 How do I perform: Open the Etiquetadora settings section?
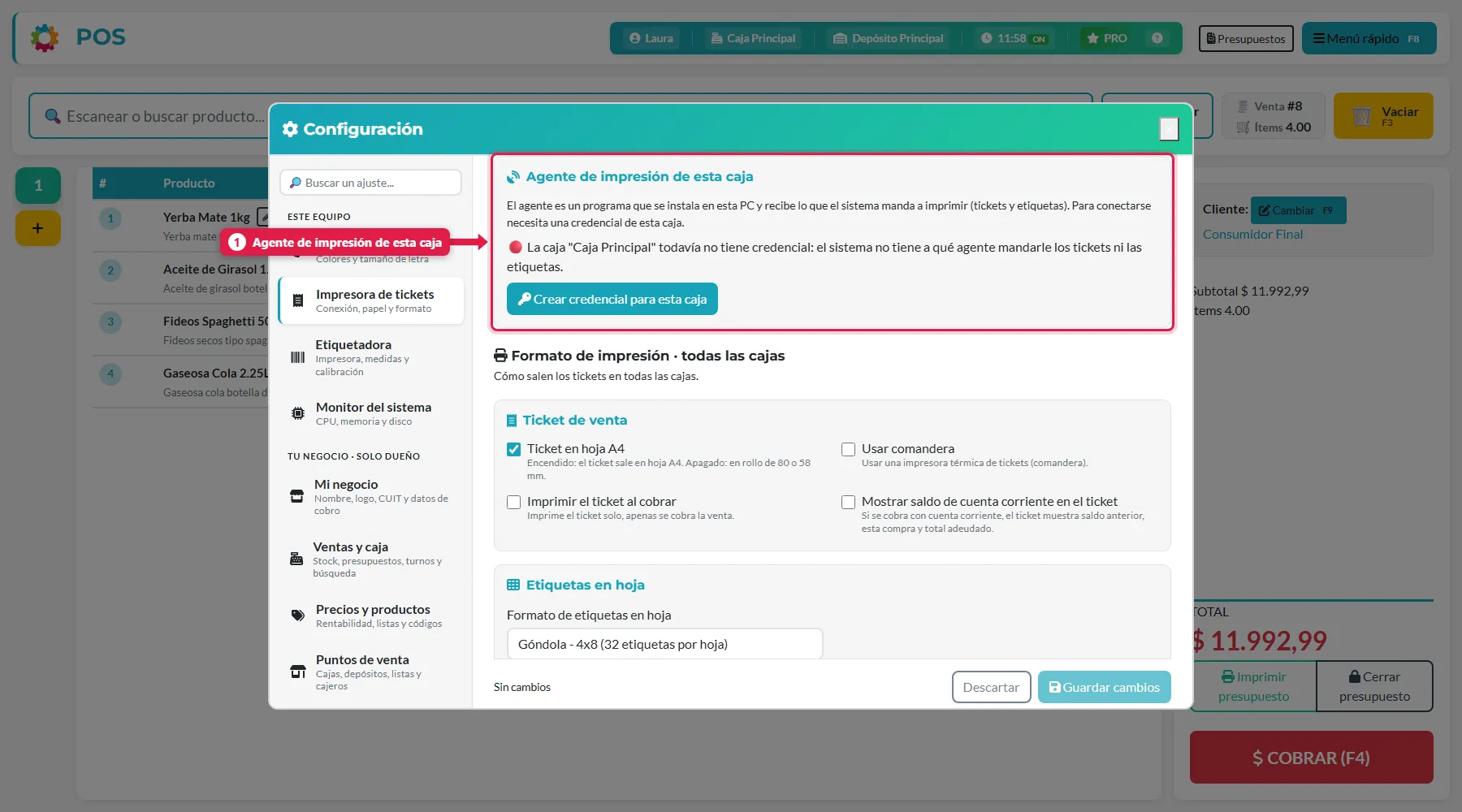pos(371,357)
